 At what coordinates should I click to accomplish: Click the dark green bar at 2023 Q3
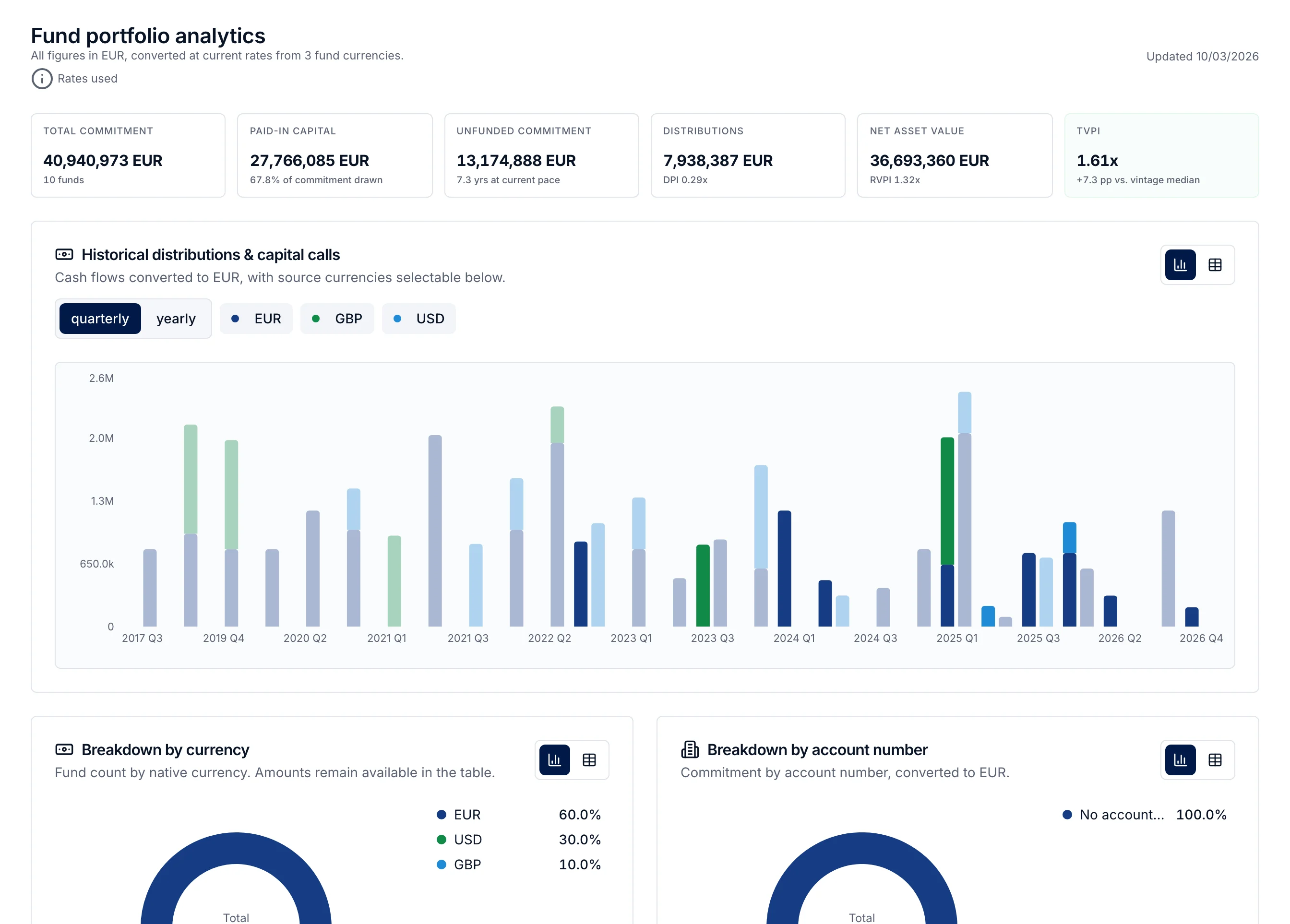click(x=703, y=586)
